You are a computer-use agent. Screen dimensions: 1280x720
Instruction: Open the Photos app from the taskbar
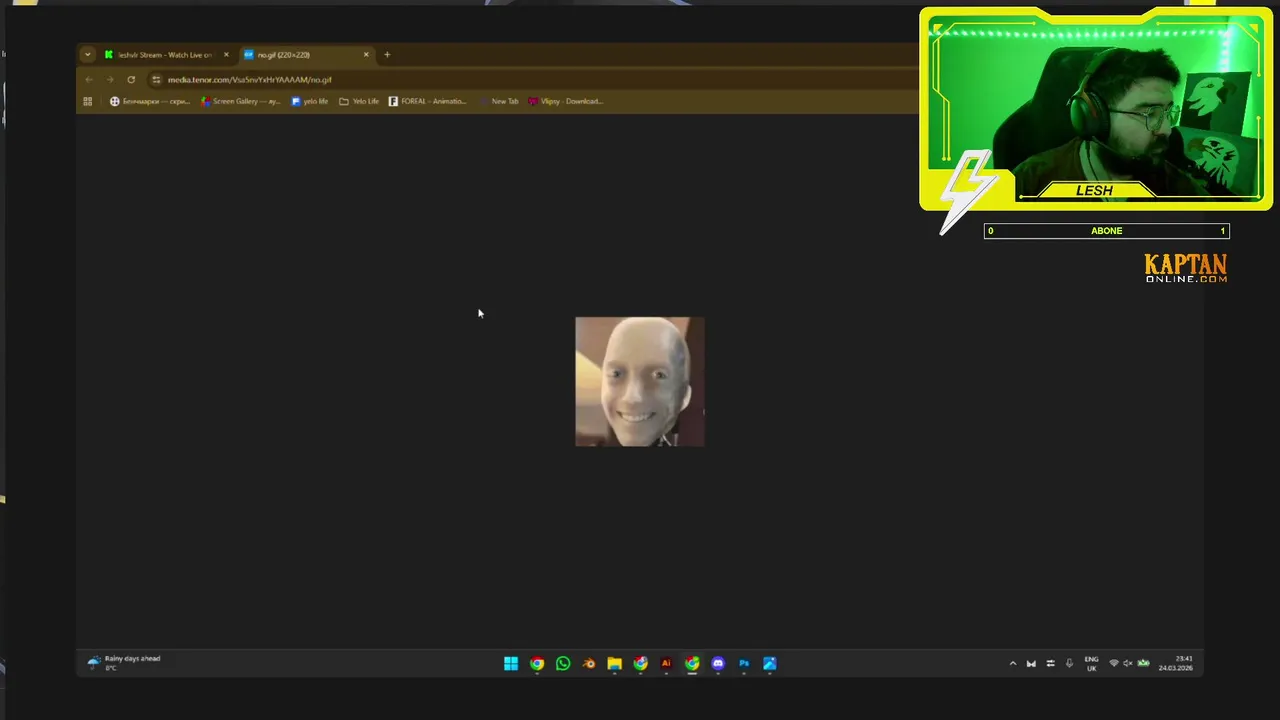click(x=770, y=663)
